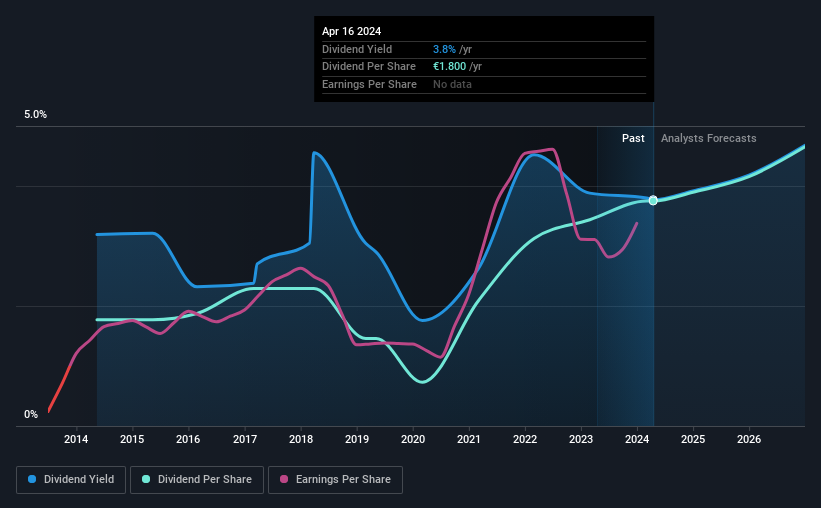Select the 'Analysts Forecasts' label
The width and height of the screenshot is (821, 508).
click(x=708, y=138)
